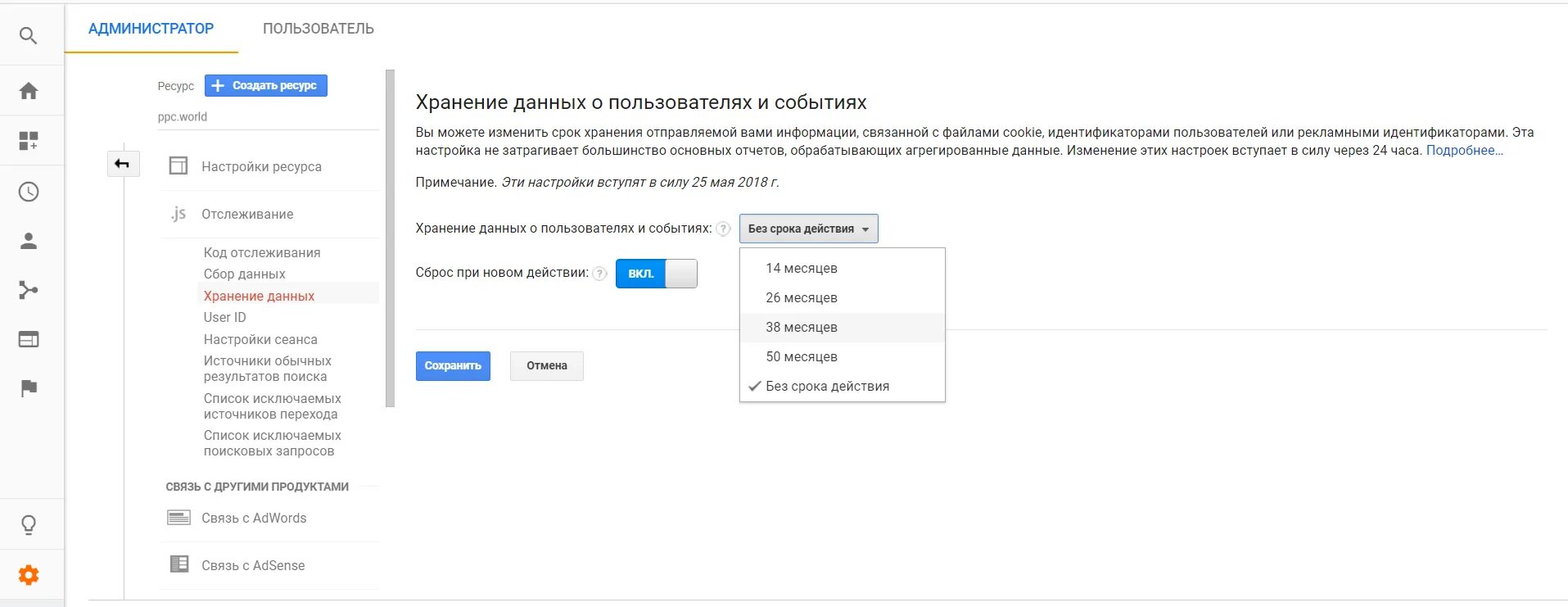Open help icon next to data retention label
This screenshot has height=607, width=1568.
723,229
